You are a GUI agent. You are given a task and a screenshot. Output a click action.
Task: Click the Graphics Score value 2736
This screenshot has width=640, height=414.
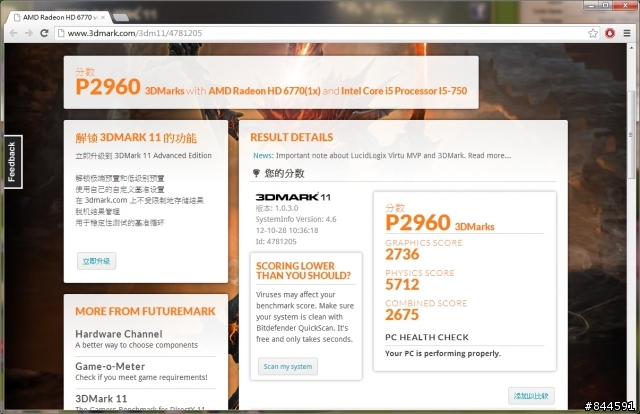coord(402,254)
